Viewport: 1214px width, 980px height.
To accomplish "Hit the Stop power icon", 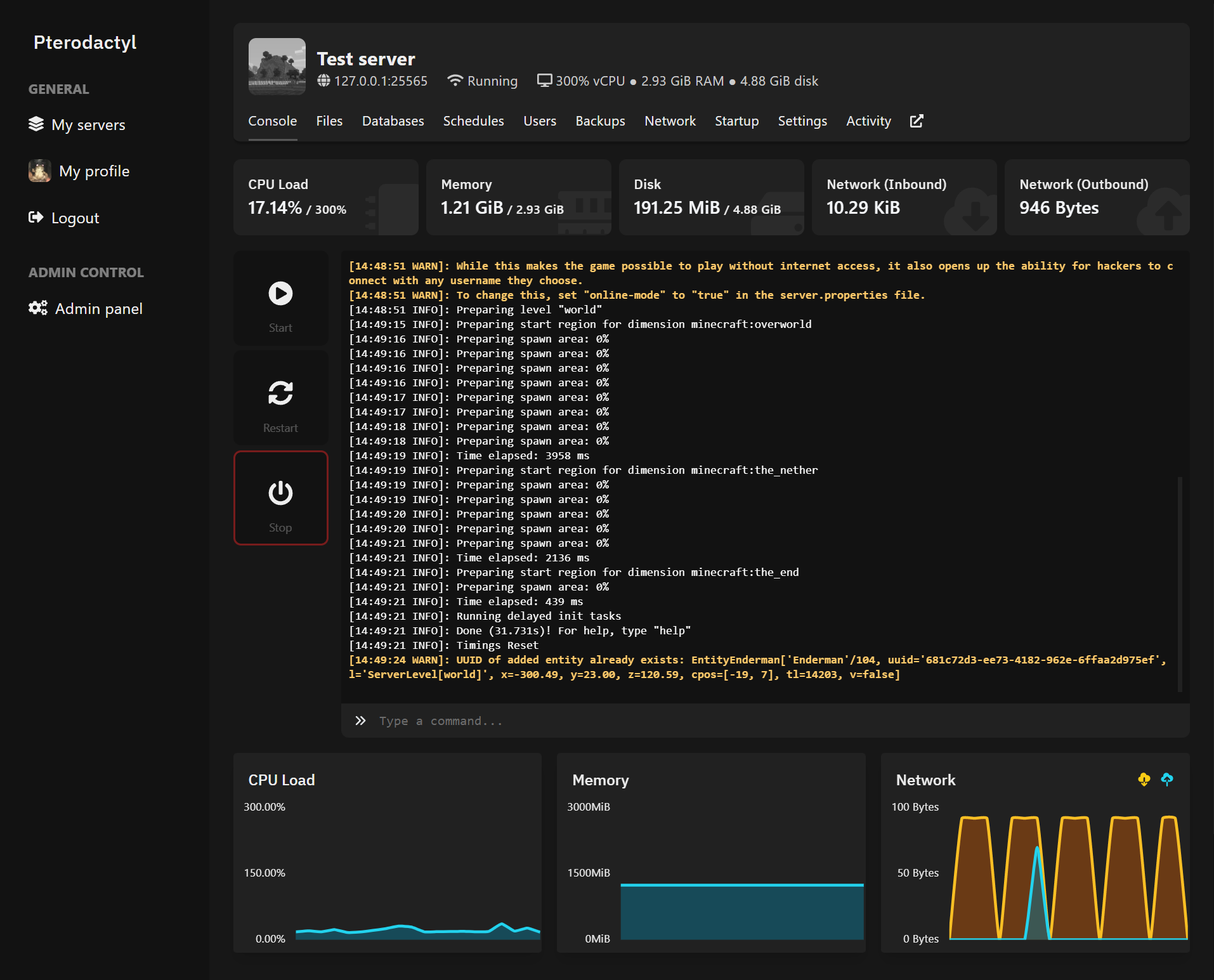I will pyautogui.click(x=280, y=493).
